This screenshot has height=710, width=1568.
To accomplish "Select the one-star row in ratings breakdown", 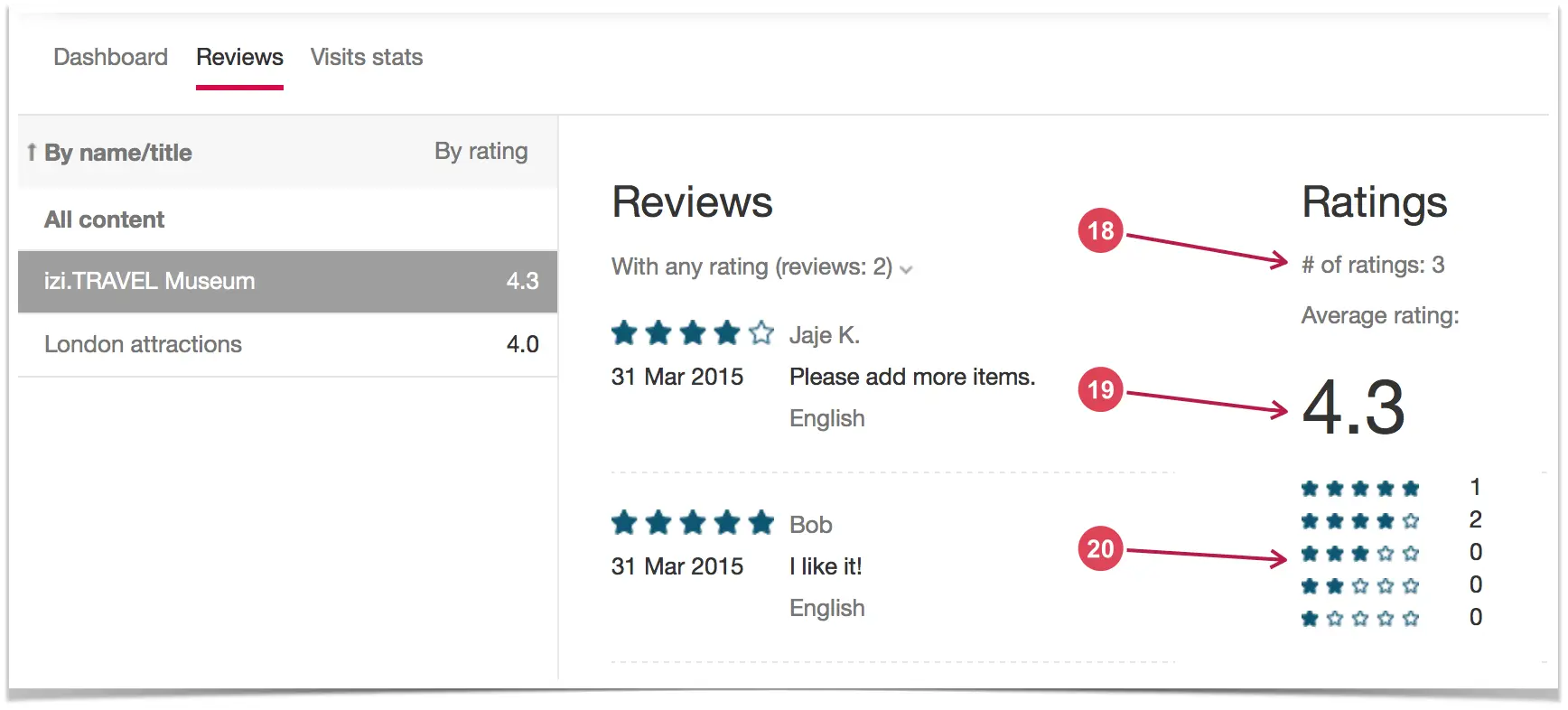I will 1392,618.
